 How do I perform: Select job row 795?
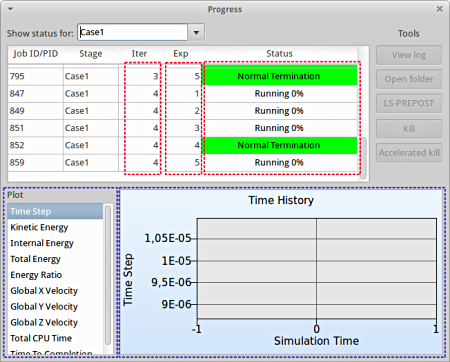tap(183, 76)
